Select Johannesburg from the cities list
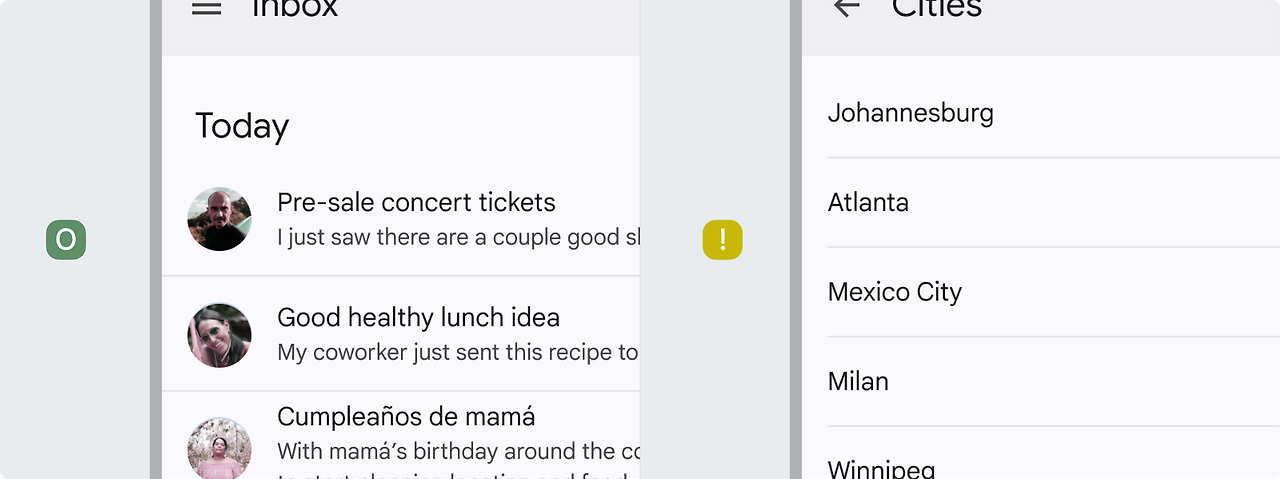 [x=1054, y=113]
